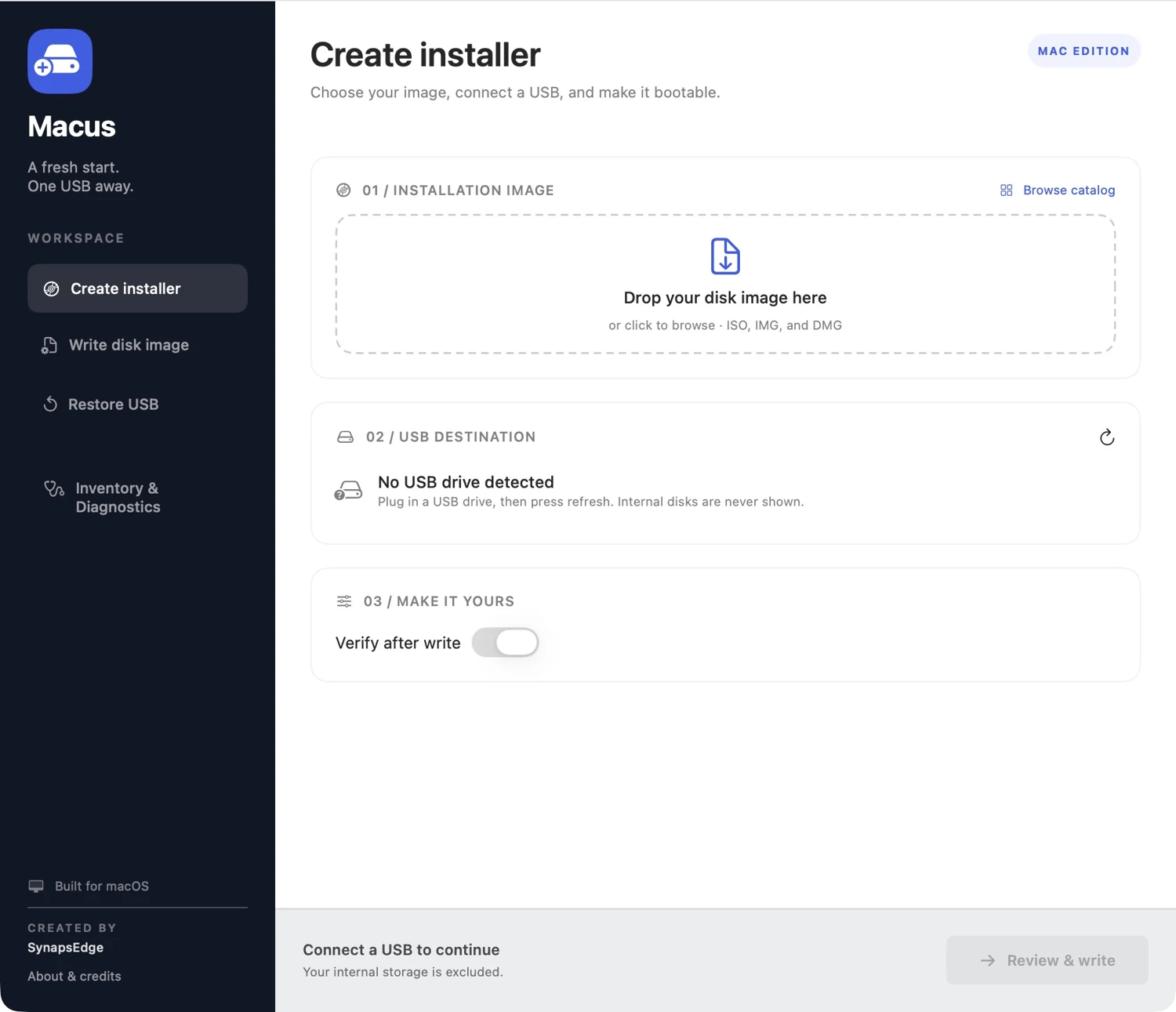Viewport: 1176px width, 1012px height.
Task: Click the Drop your disk image here zone
Action: tap(725, 285)
